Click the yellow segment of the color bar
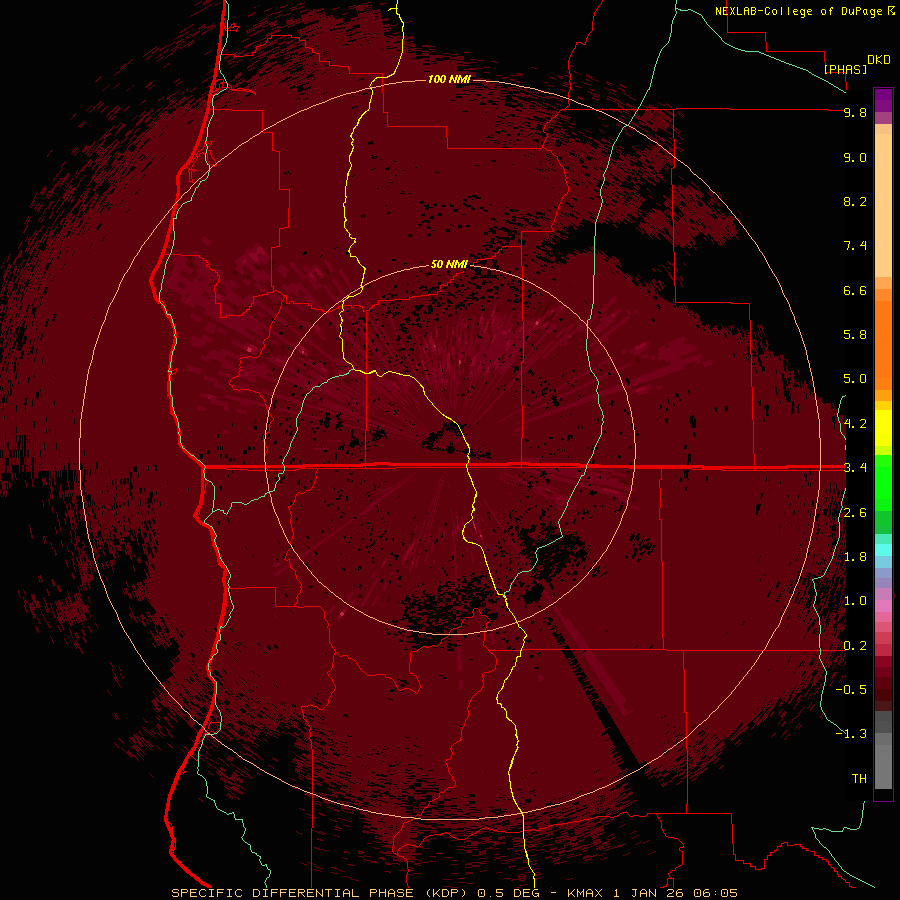This screenshot has height=900, width=900. click(x=883, y=428)
